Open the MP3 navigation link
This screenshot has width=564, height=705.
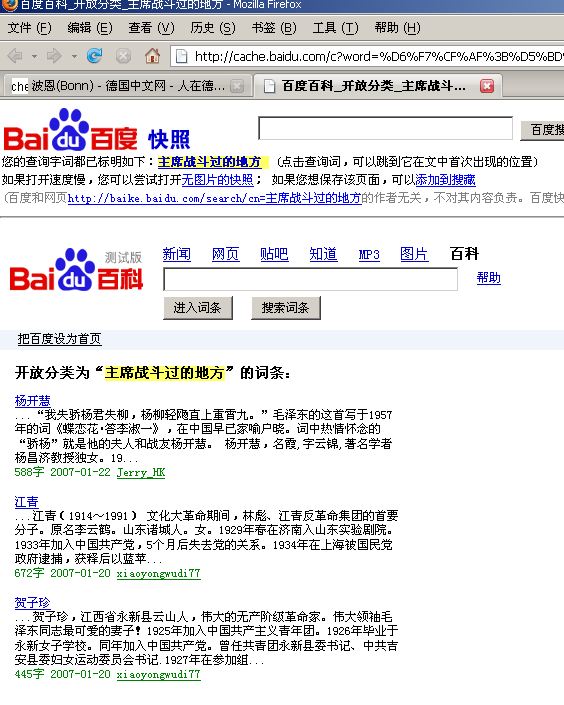pos(369,255)
